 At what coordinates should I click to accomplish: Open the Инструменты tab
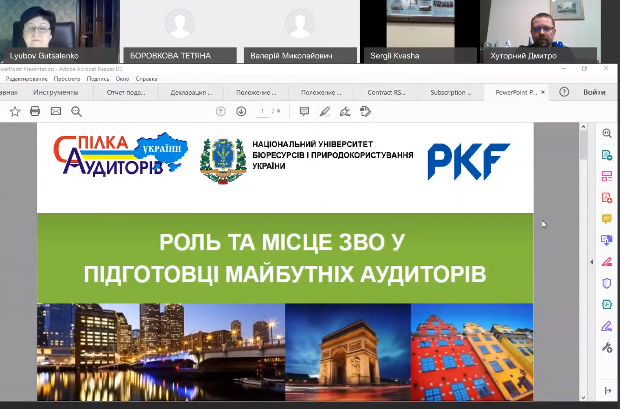click(x=56, y=93)
